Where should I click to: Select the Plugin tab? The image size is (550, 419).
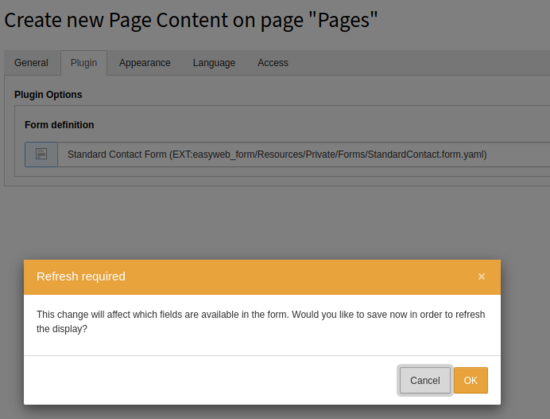point(84,63)
